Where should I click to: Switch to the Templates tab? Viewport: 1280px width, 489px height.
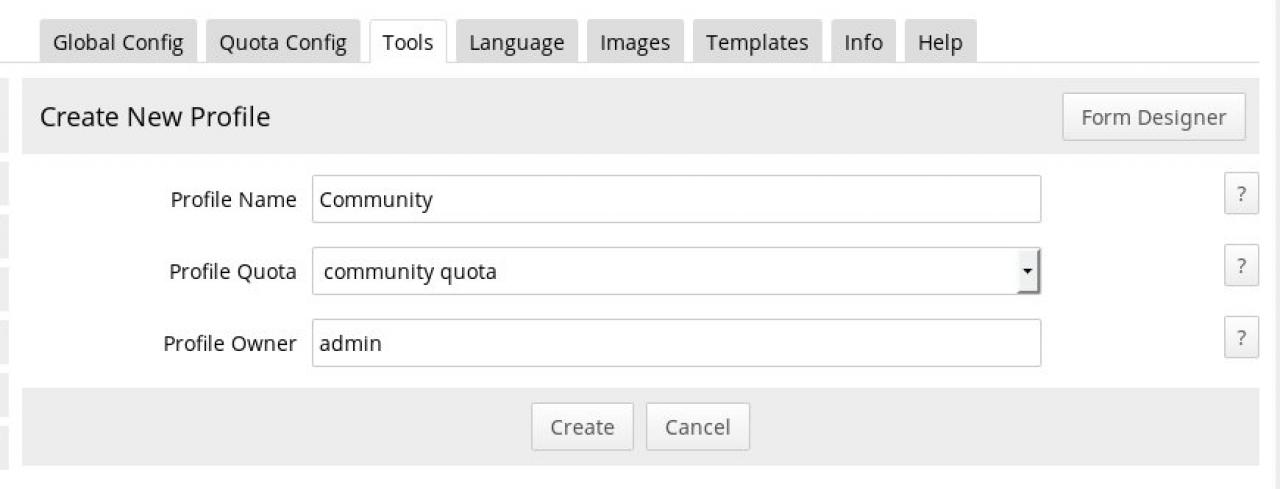[x=757, y=43]
